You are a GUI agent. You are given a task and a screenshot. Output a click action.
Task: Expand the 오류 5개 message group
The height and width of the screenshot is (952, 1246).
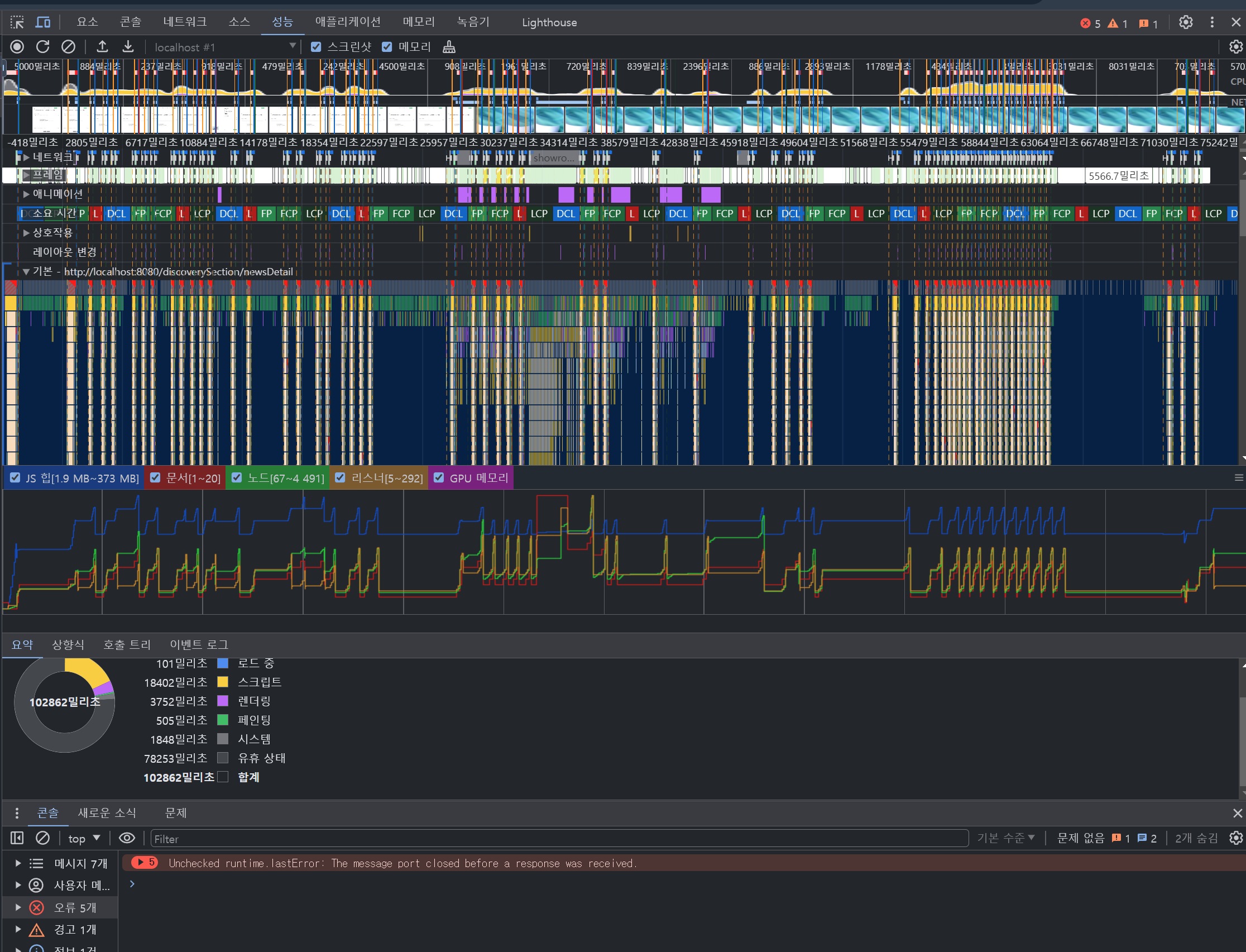tap(18, 907)
